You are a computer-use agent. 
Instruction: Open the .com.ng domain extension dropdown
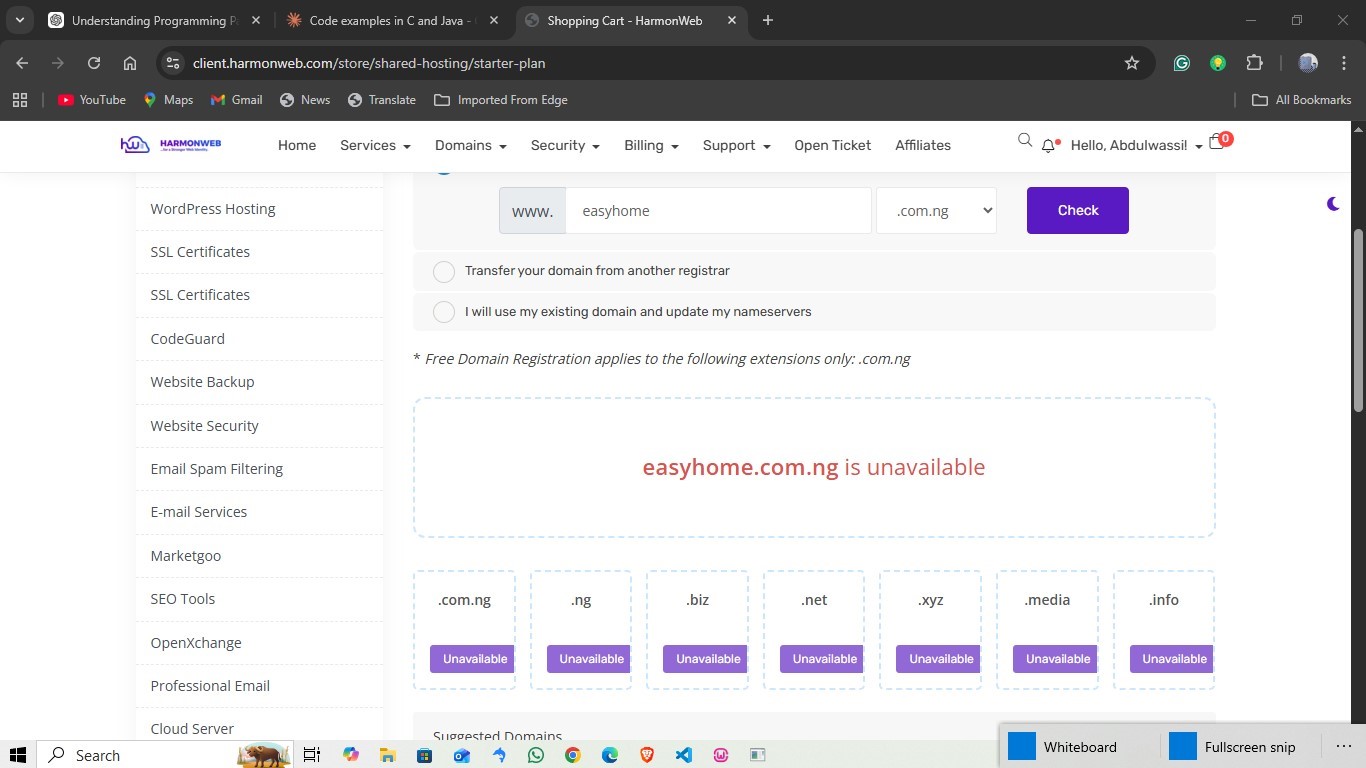[x=936, y=210]
